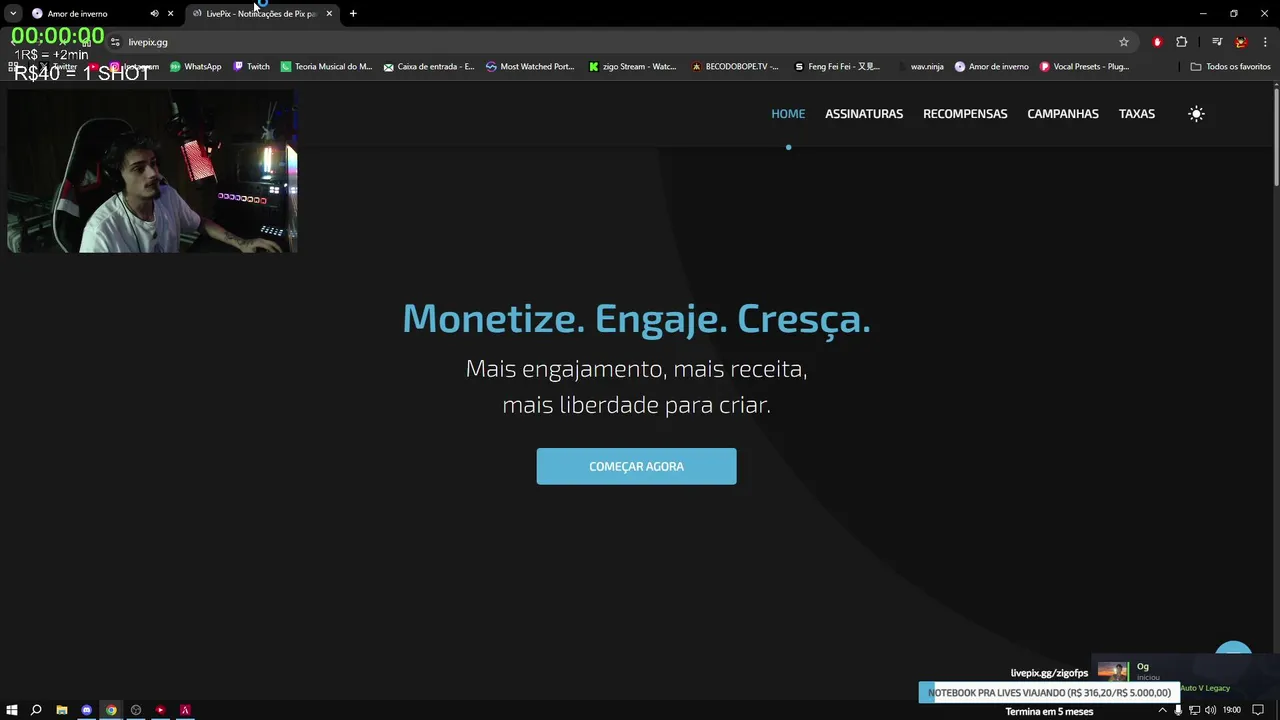
Task: Click the livepix.gg/zigofps overlay text
Action: 1049,673
